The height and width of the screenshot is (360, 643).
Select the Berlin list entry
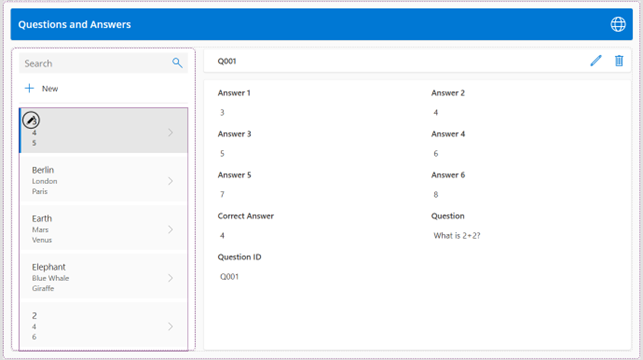pos(104,180)
